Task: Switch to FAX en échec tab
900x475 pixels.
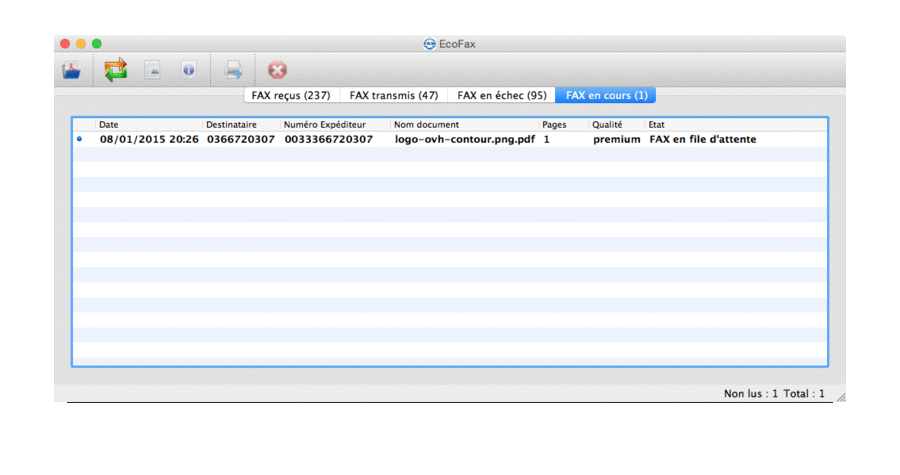Action: (x=501, y=95)
